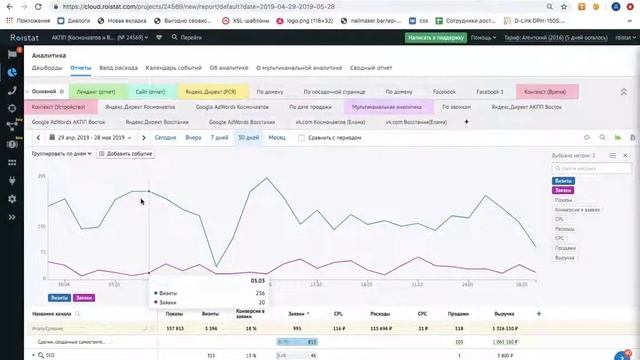Click the settings gear next to Основной tab
Viewport: 640px width, 360px height.
coord(62,91)
